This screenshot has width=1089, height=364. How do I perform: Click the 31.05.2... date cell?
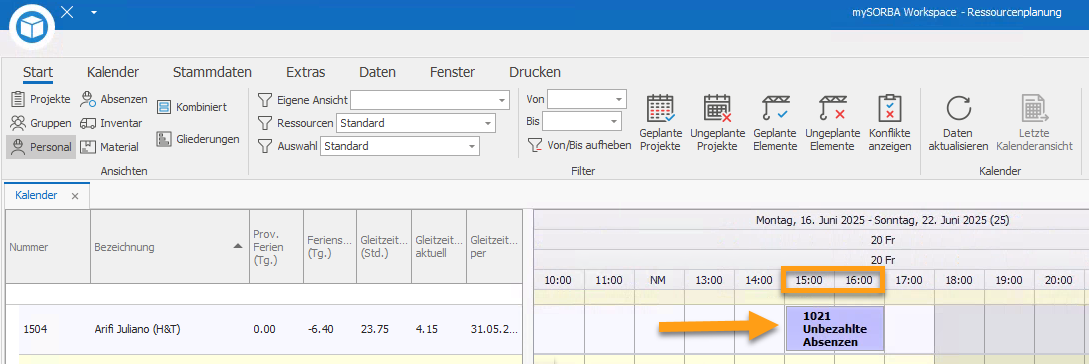(493, 329)
